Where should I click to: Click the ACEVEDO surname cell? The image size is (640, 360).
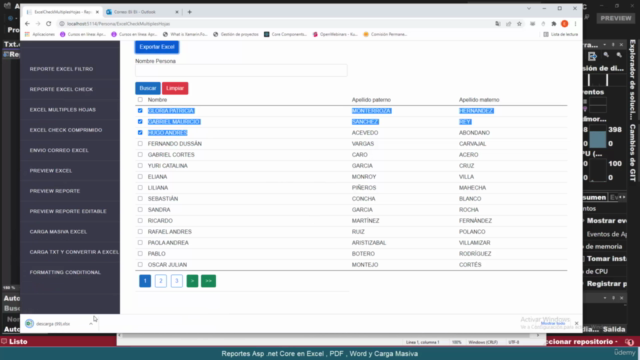click(x=365, y=133)
